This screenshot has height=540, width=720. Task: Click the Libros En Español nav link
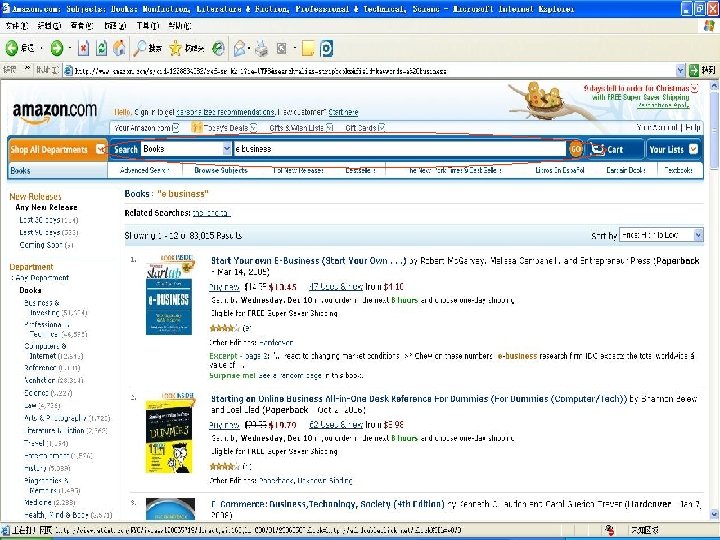pyautogui.click(x=559, y=170)
